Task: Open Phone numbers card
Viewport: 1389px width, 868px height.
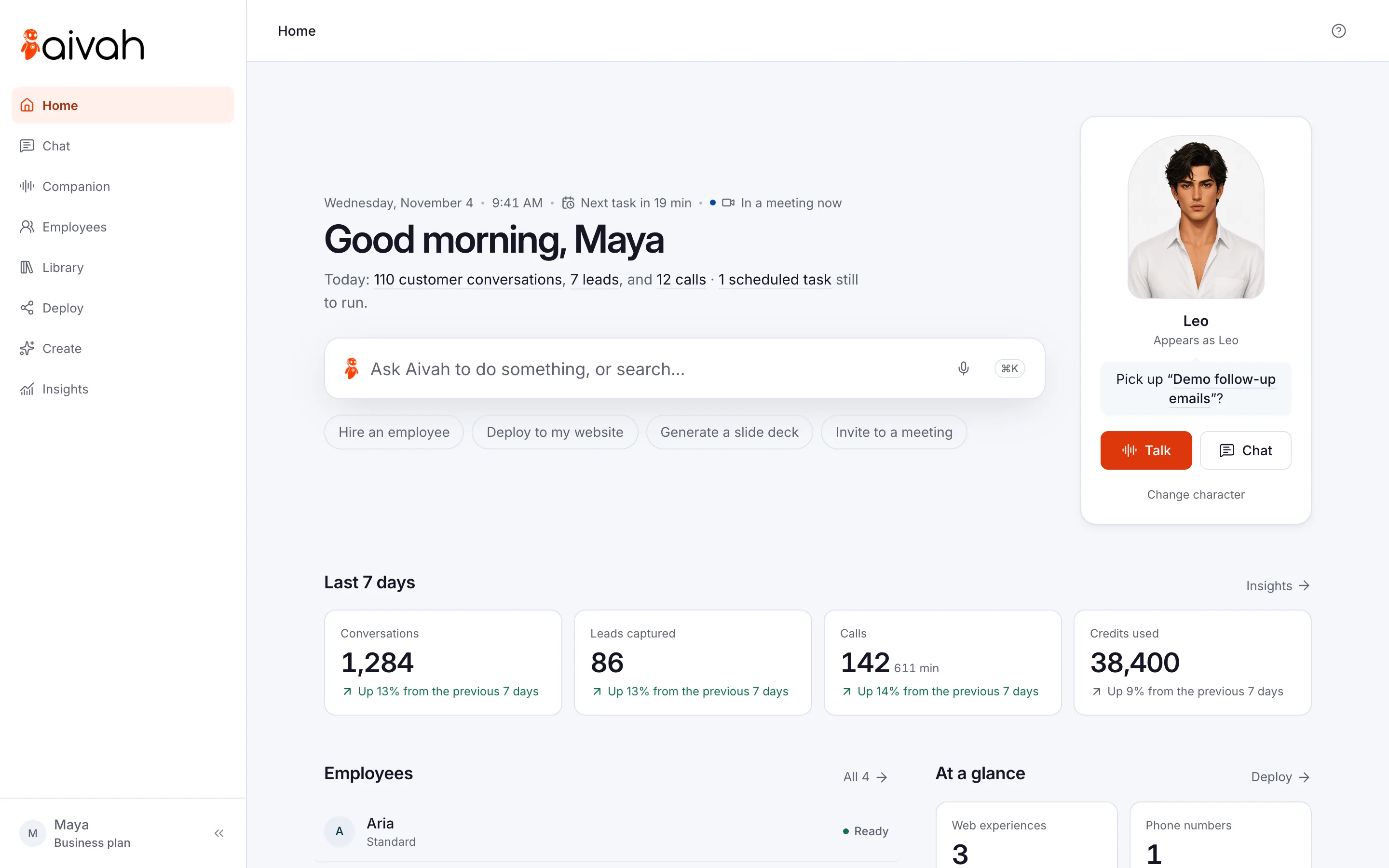Action: pyautogui.click(x=1220, y=835)
